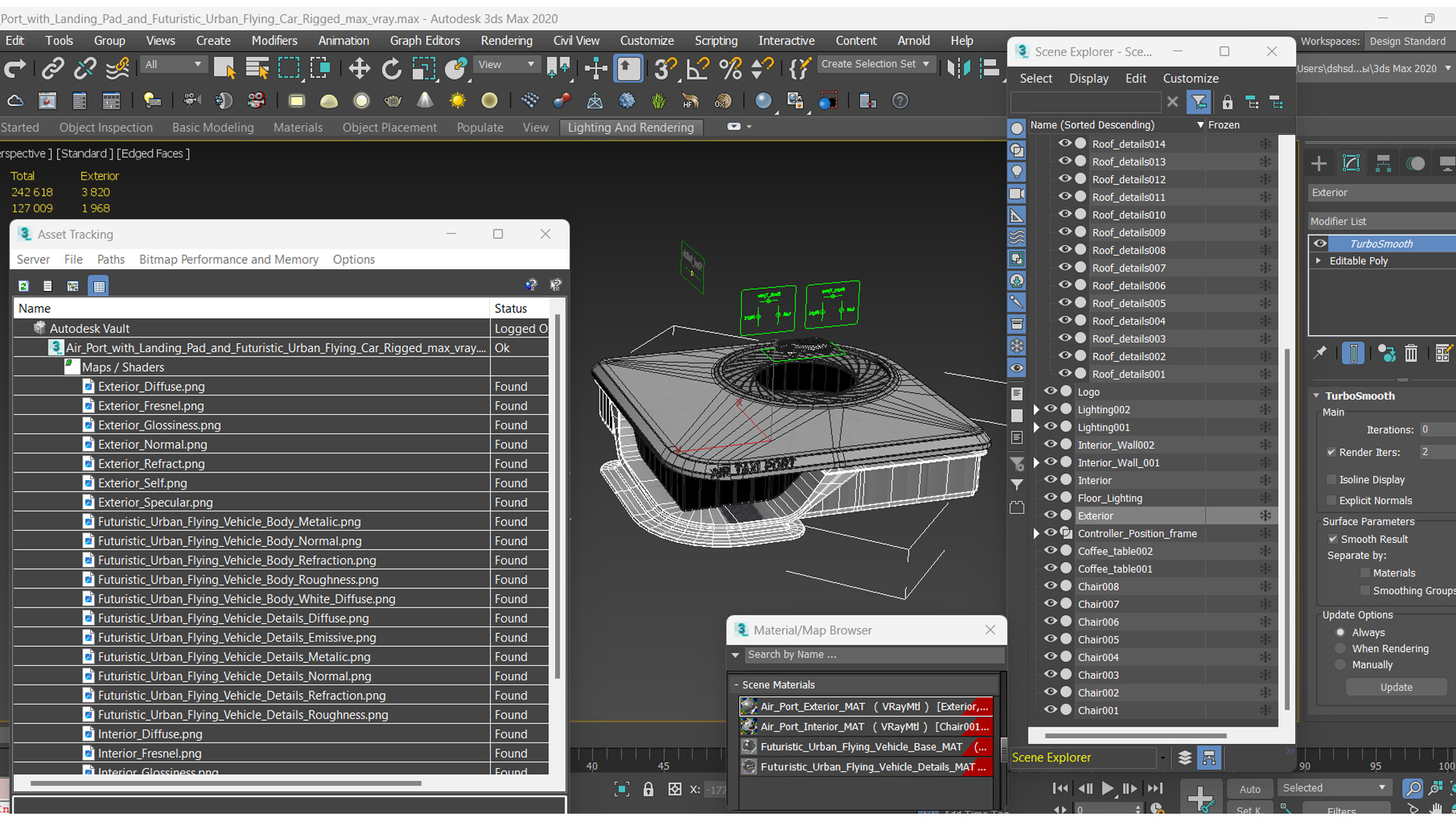Open the Graph Editors menu
The image size is (1456, 819).
[x=425, y=40]
